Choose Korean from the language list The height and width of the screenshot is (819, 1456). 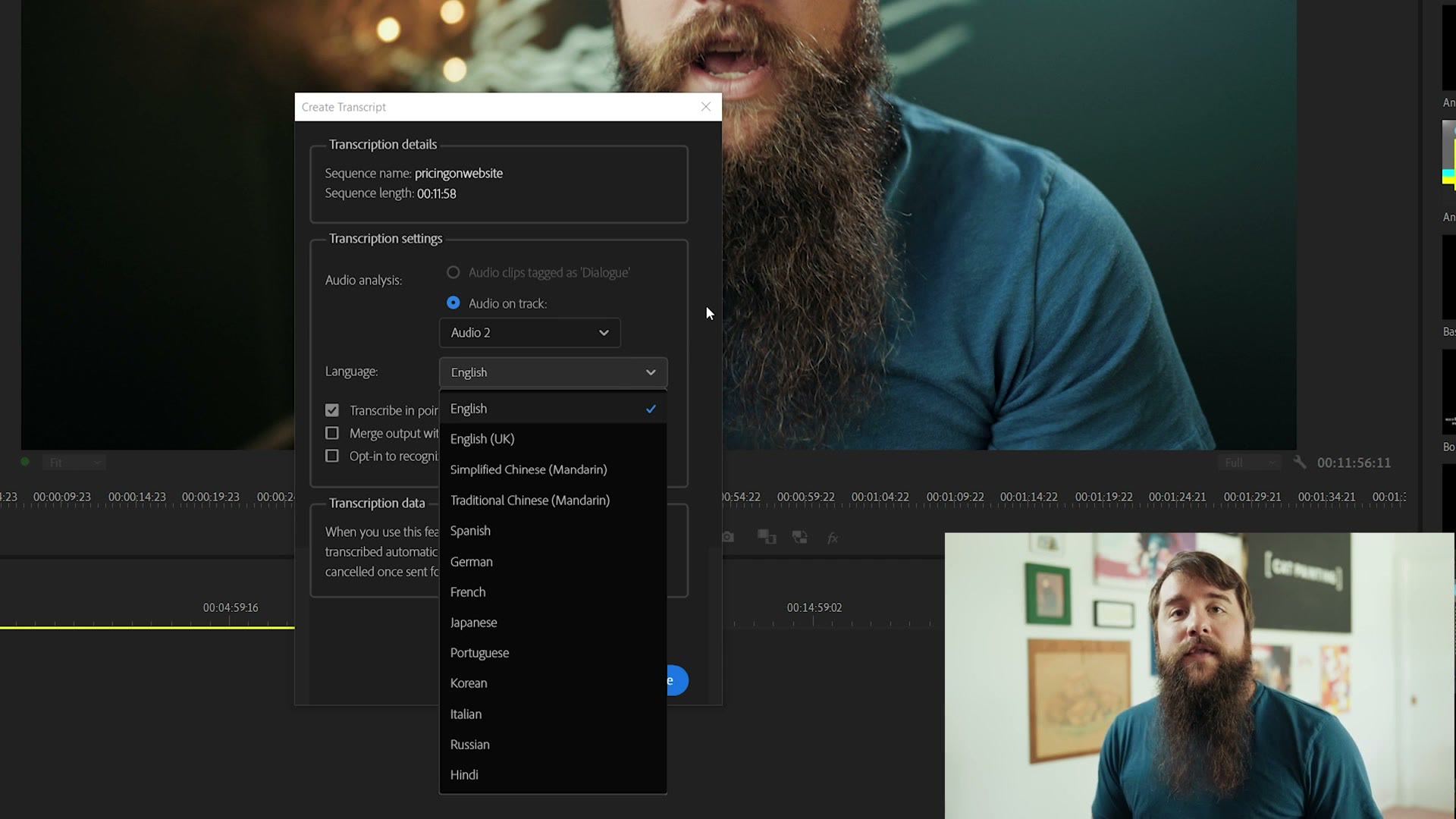tap(554, 683)
